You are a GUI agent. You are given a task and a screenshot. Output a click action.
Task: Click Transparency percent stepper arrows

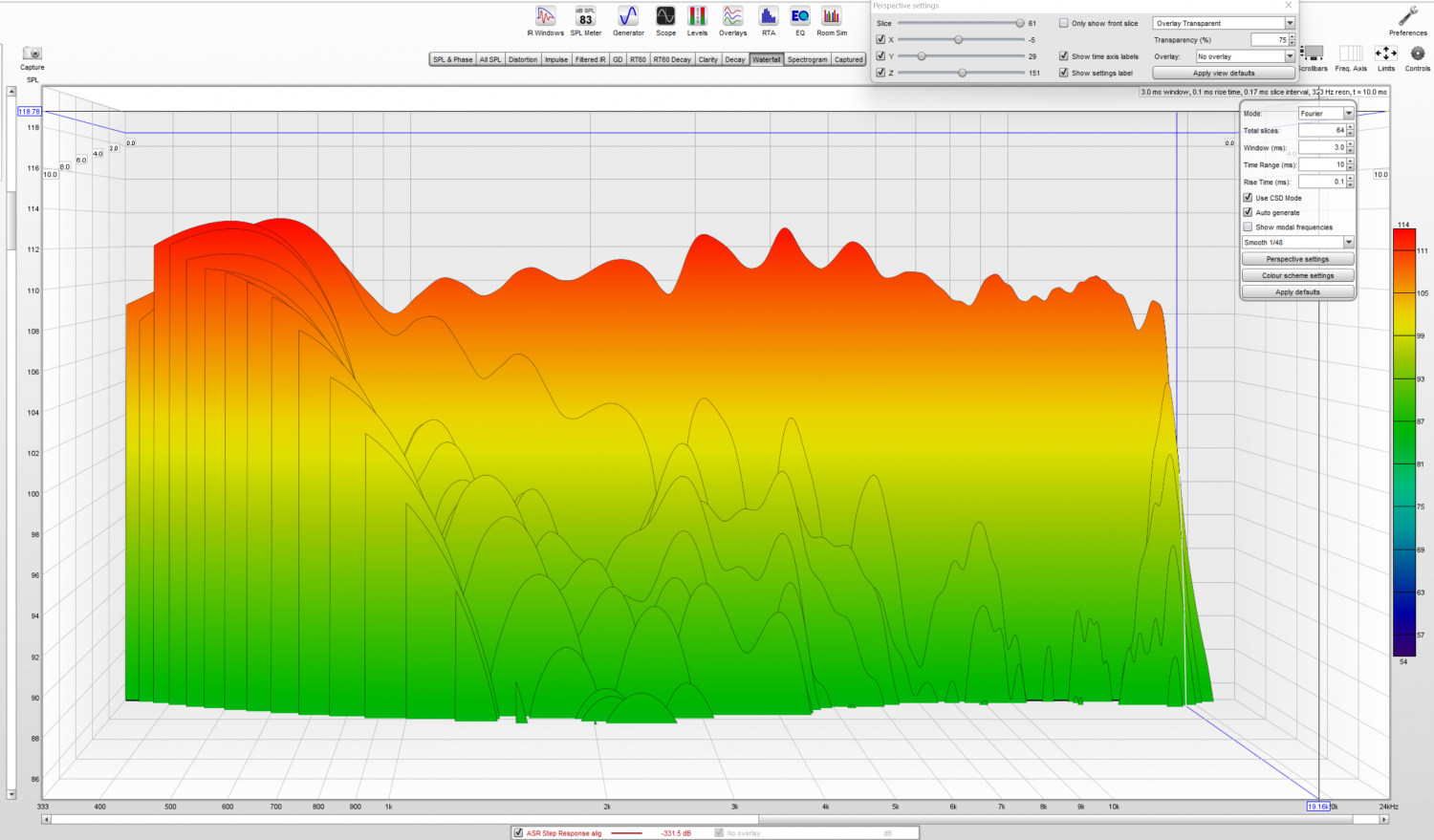click(x=1292, y=40)
